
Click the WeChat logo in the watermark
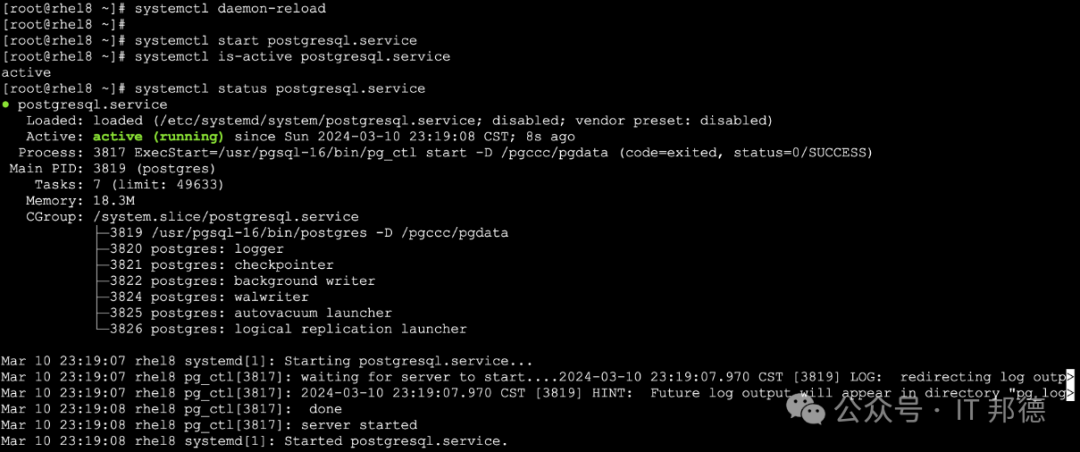click(810, 408)
